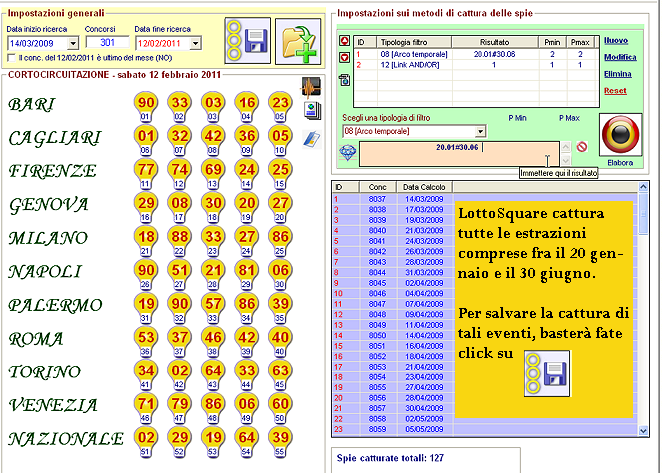Click the stacked pictures icon below waveform icon
Screen dimensions: 662x473
[310, 111]
